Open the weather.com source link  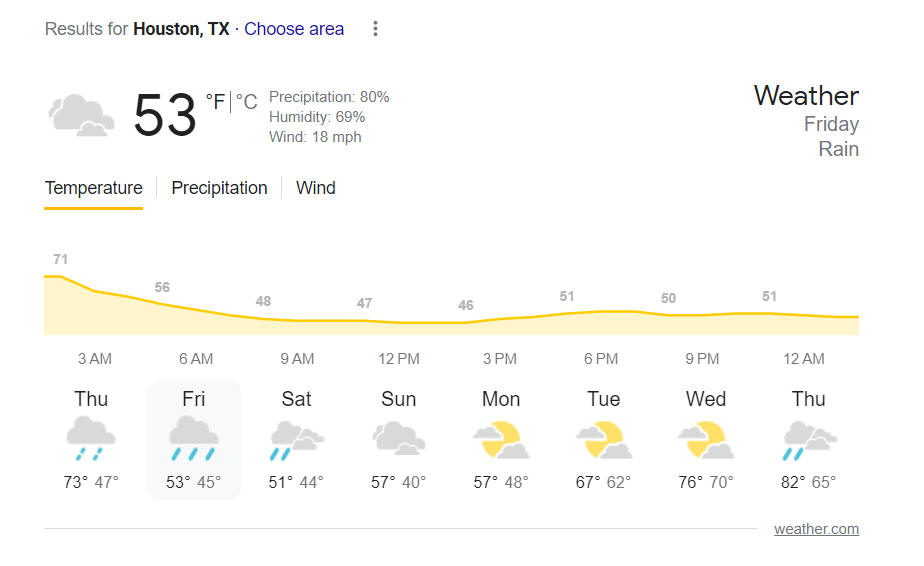[x=816, y=529]
